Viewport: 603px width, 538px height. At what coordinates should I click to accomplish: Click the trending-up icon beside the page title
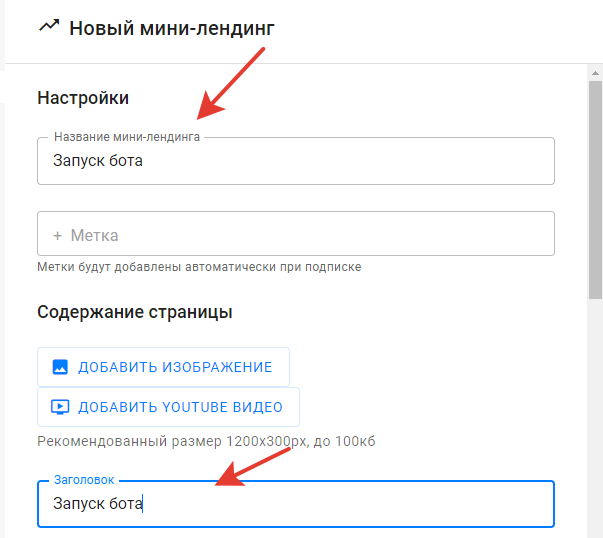[x=49, y=27]
